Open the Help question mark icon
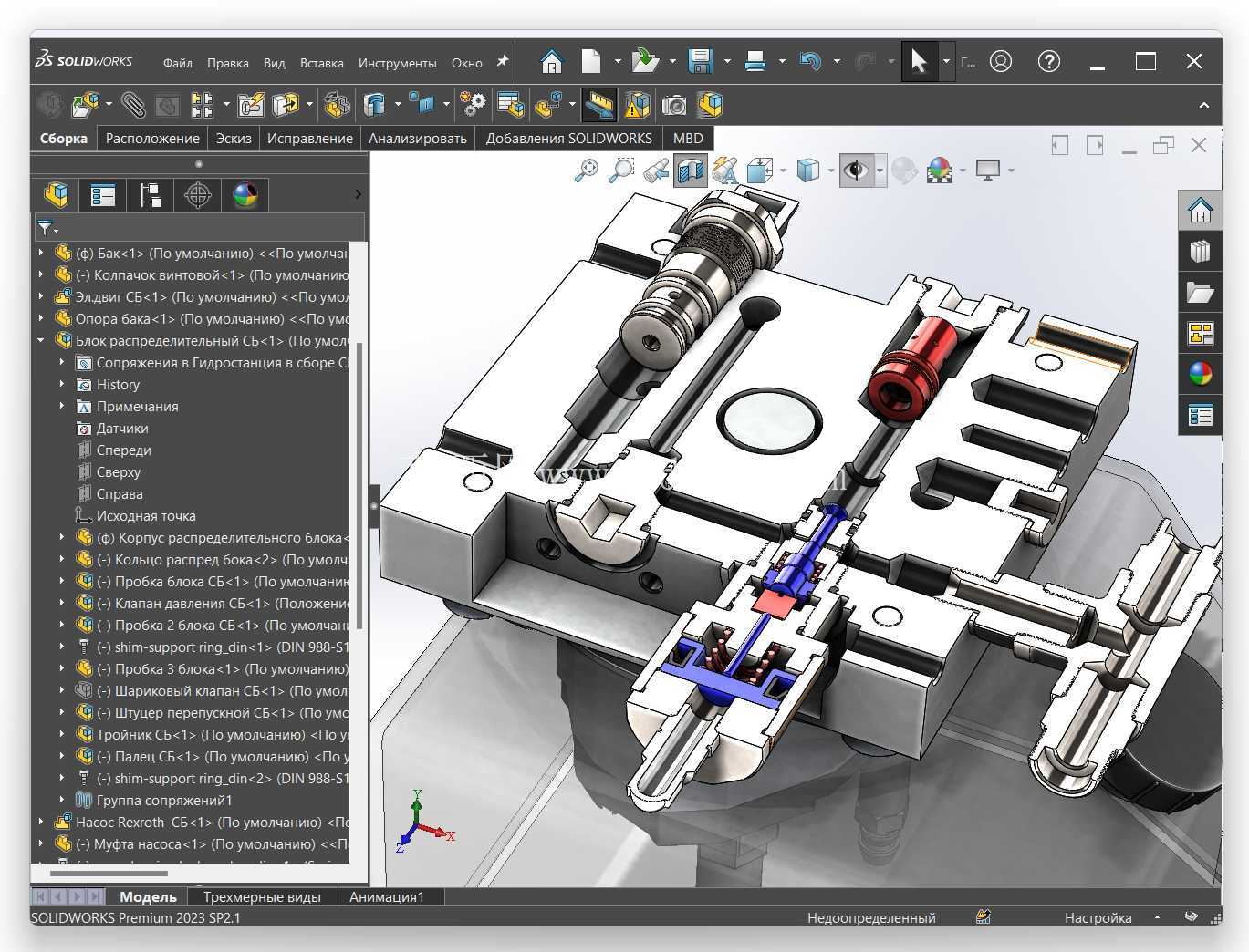The image size is (1249, 952). tap(1049, 61)
